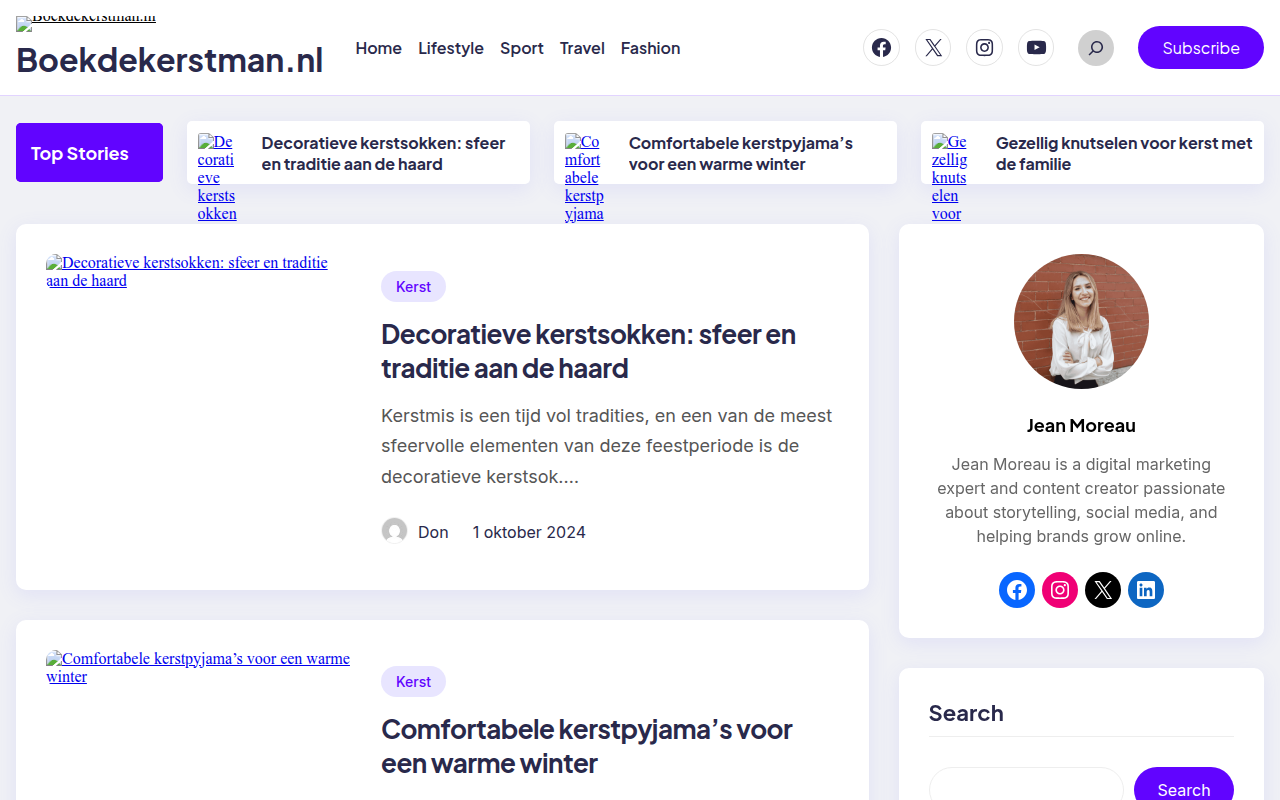Visit Jean Moreau's Facebook profile icon
Image resolution: width=1280 pixels, height=800 pixels.
1017,590
